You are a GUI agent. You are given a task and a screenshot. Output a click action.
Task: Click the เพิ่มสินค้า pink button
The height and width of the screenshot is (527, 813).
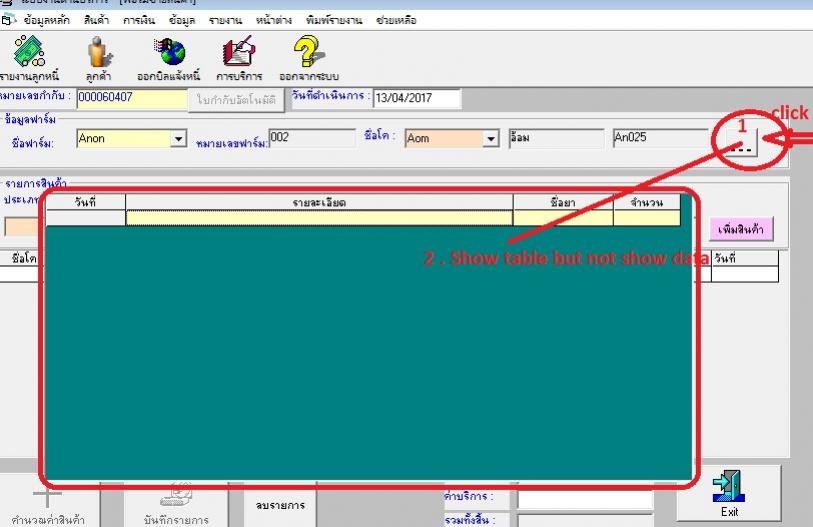[741, 229]
